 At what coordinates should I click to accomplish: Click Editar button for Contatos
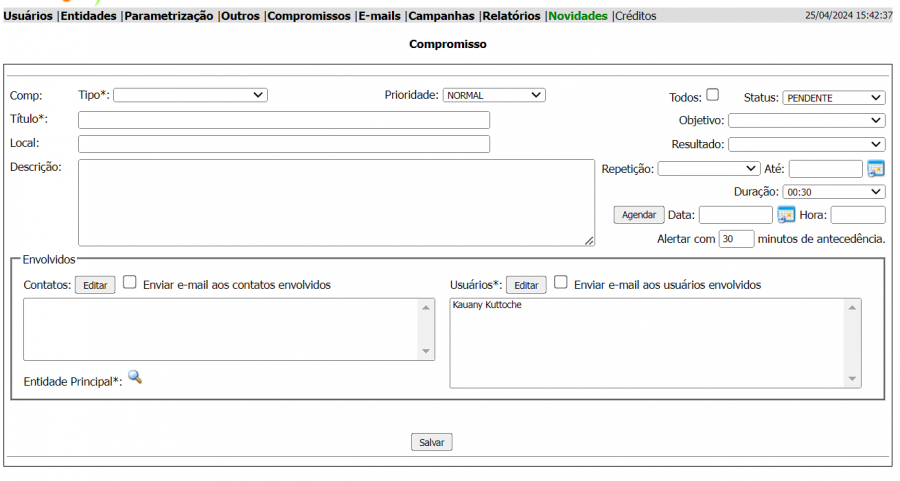click(x=95, y=285)
